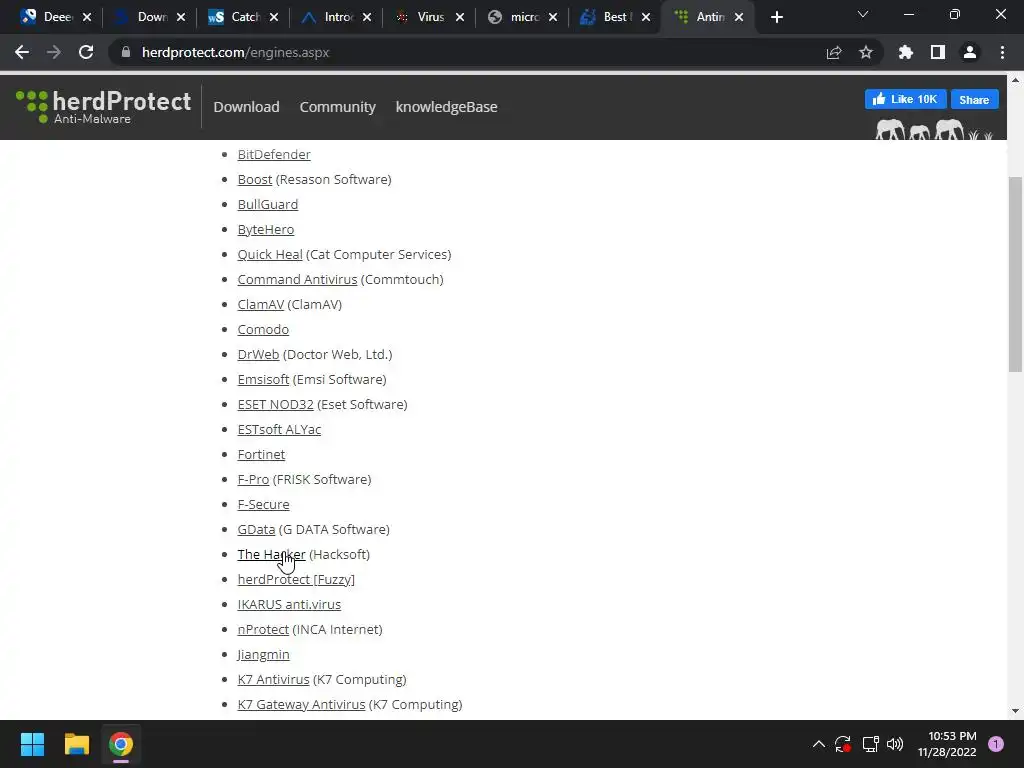Open the nProtect link

coord(263,630)
